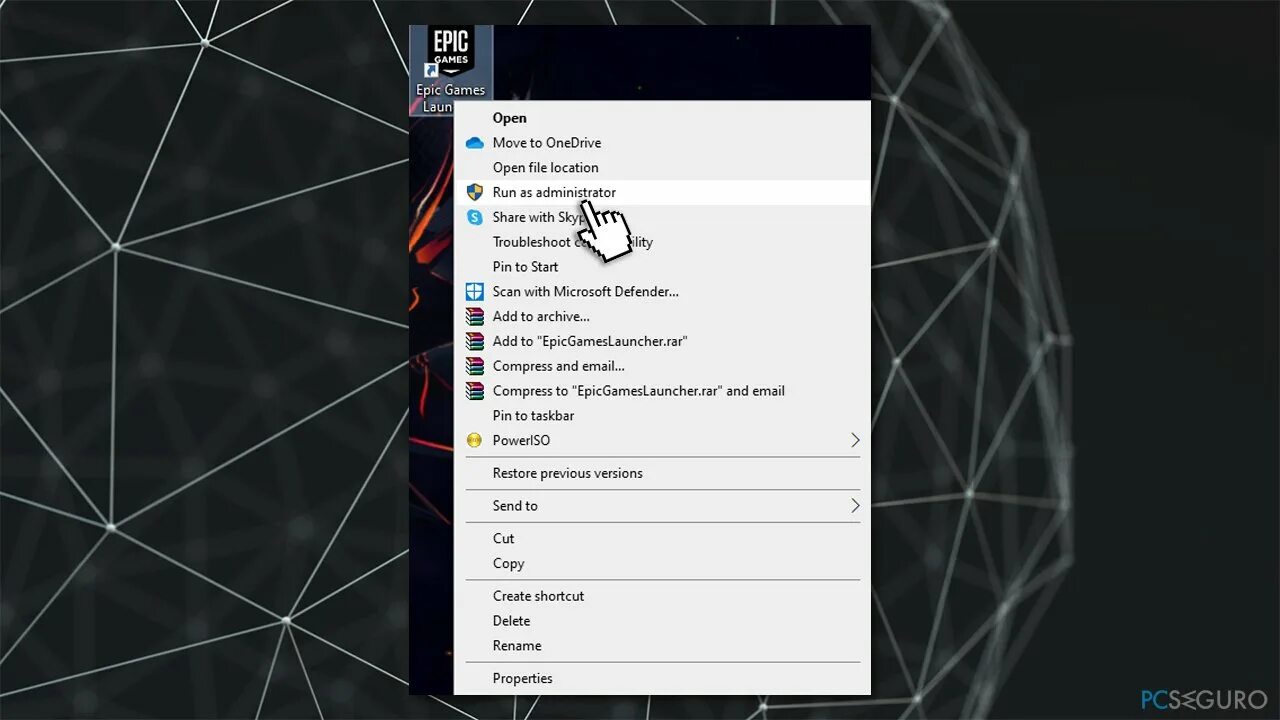Select Scan with Microsoft Defender
1280x720 pixels.
tap(662, 292)
